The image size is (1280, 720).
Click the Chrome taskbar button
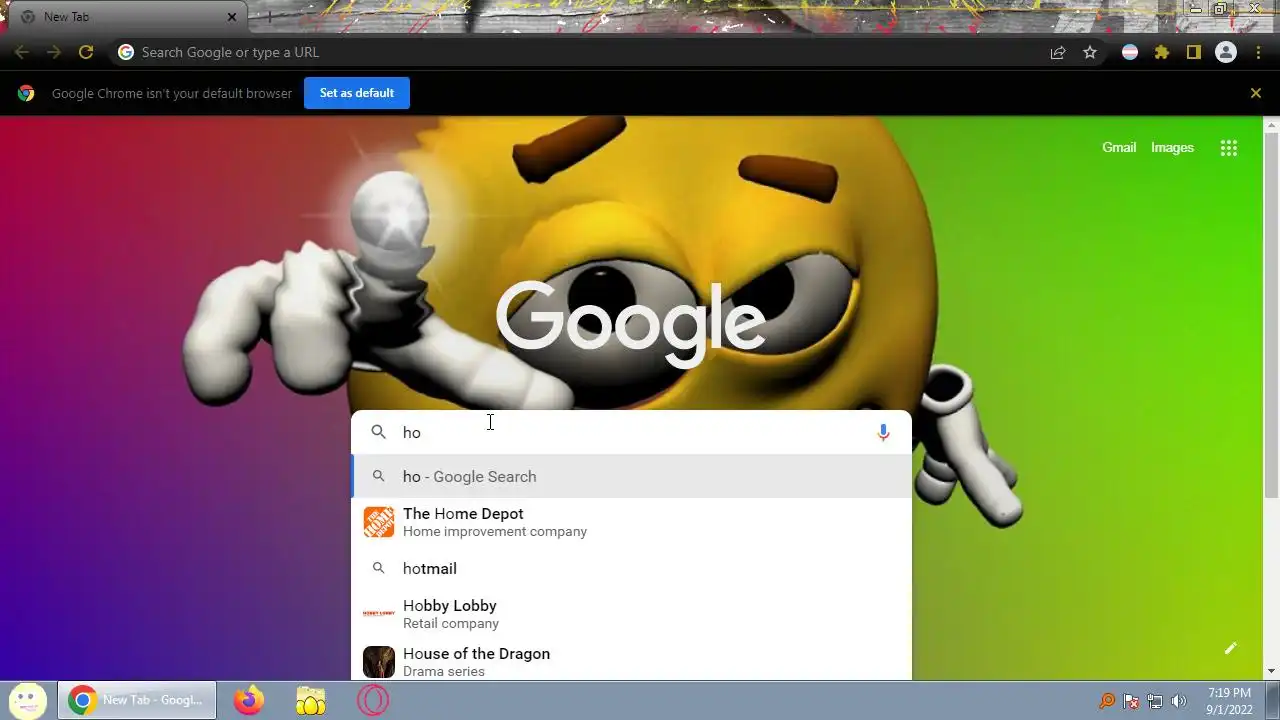pos(137,700)
